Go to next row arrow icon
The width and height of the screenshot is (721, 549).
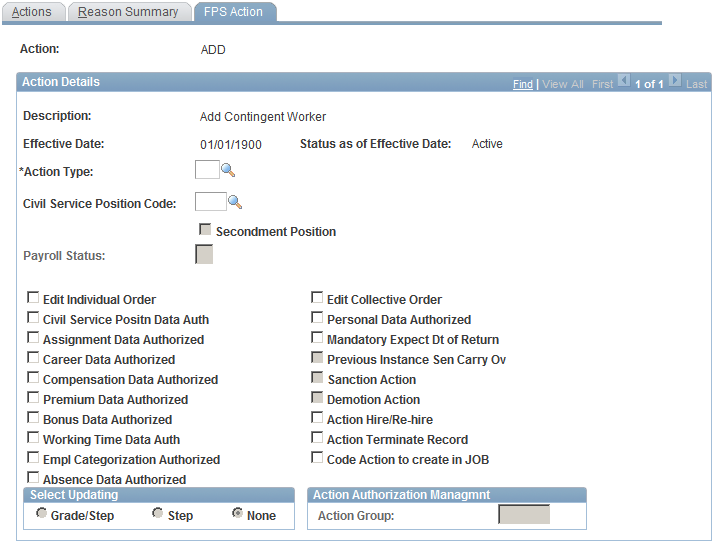coord(675,80)
